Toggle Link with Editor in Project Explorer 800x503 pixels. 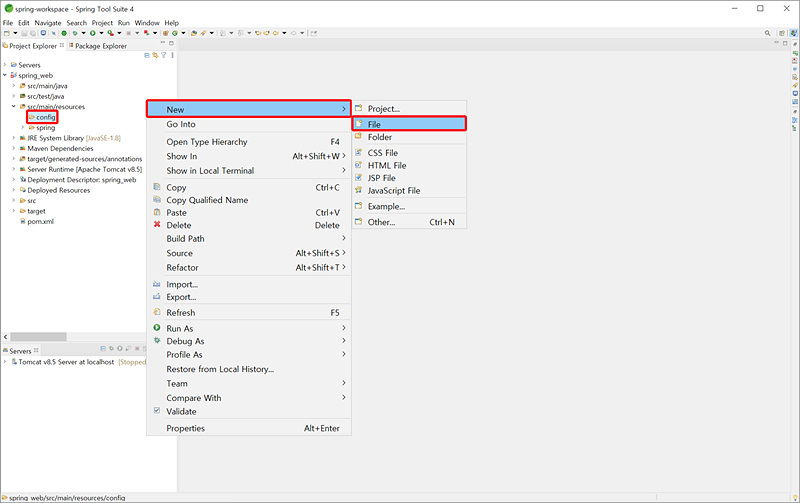pyautogui.click(x=155, y=55)
